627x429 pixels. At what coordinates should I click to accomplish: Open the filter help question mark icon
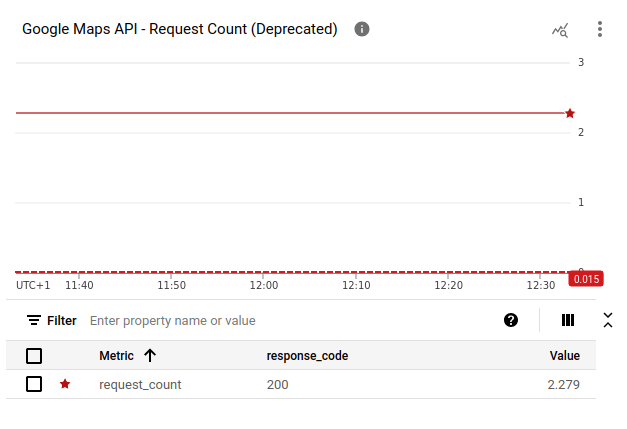[x=511, y=320]
